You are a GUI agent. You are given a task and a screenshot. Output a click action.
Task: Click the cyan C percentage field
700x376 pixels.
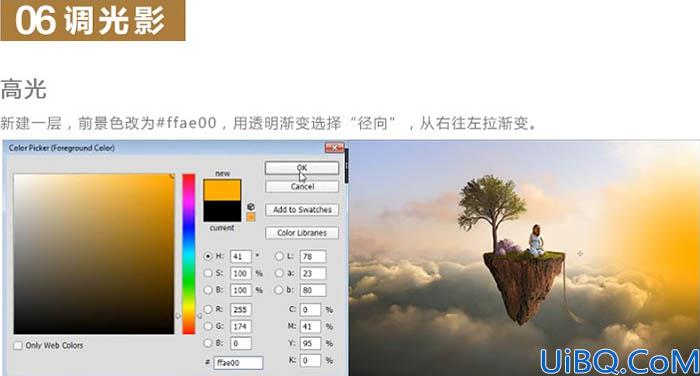coord(310,309)
